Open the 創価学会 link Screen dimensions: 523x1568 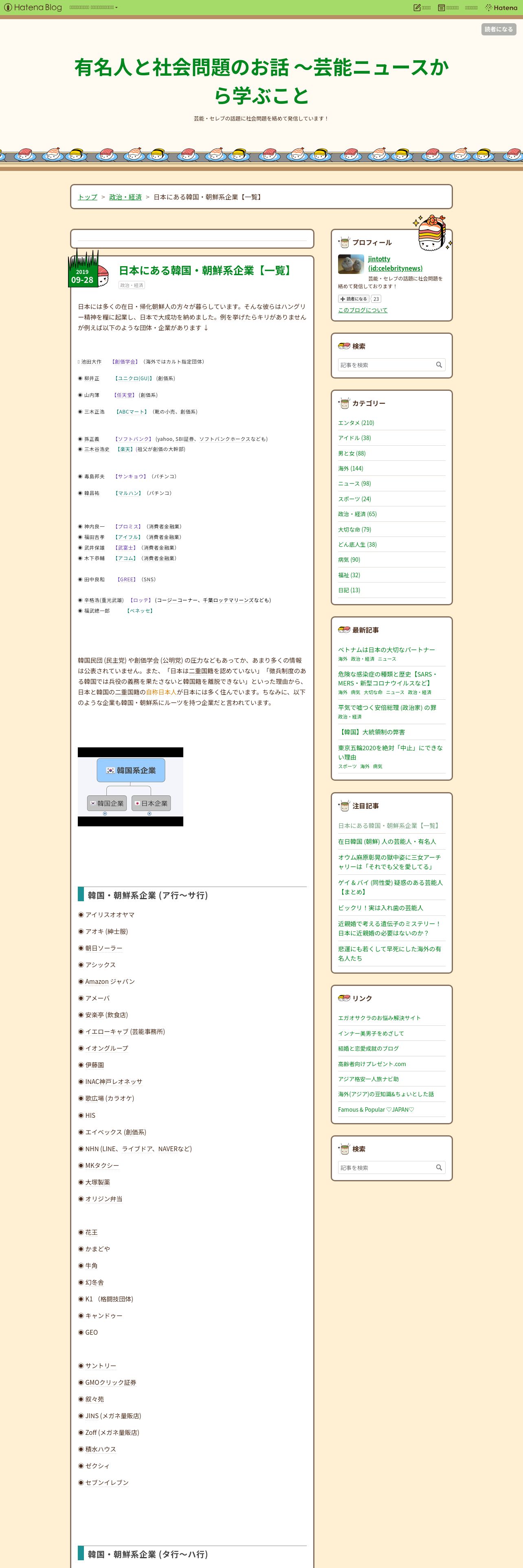[x=125, y=361]
